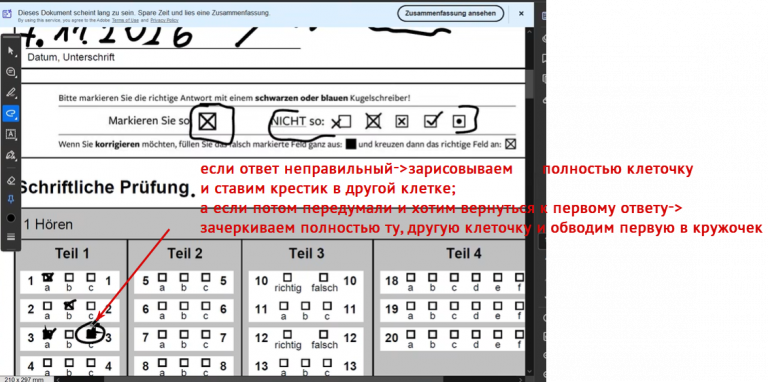The image size is (768, 382).
Task: Check box c for question 7
Action: (205, 334)
